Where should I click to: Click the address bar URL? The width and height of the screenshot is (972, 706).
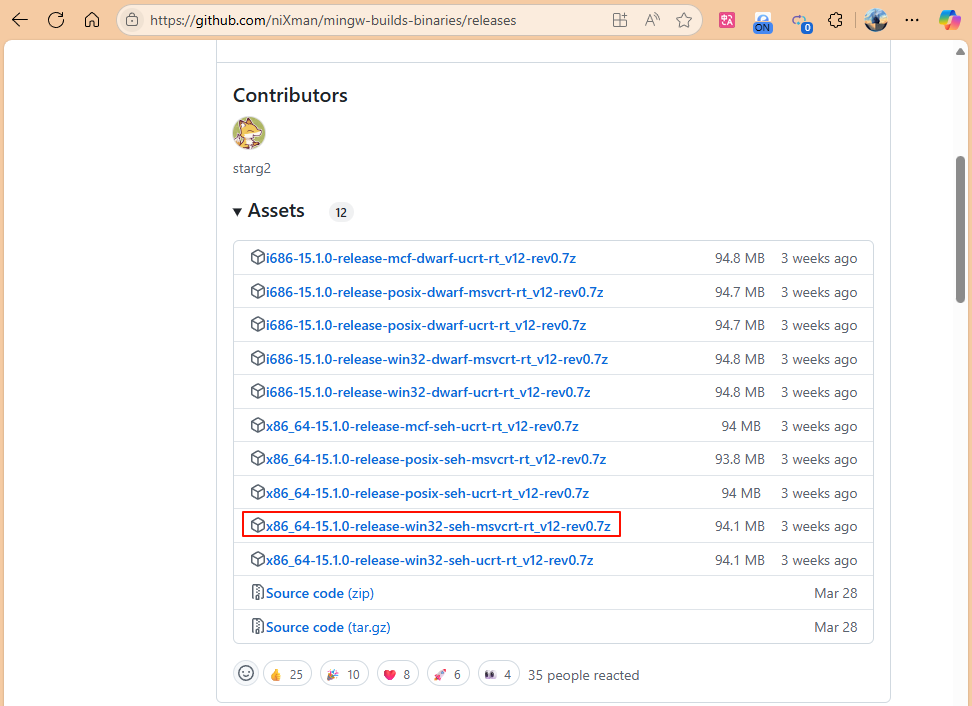333,20
